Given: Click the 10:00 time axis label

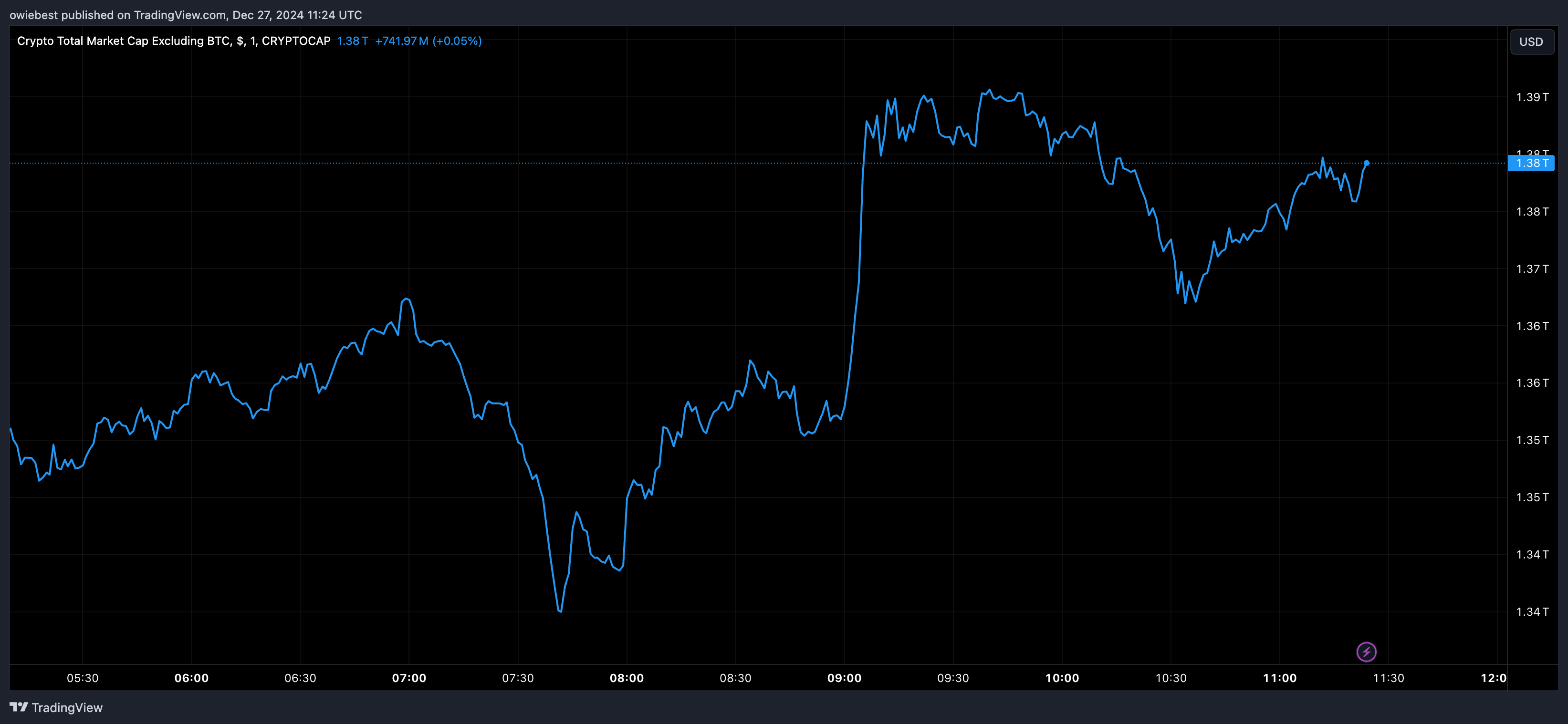Looking at the screenshot, I should pos(1062,678).
